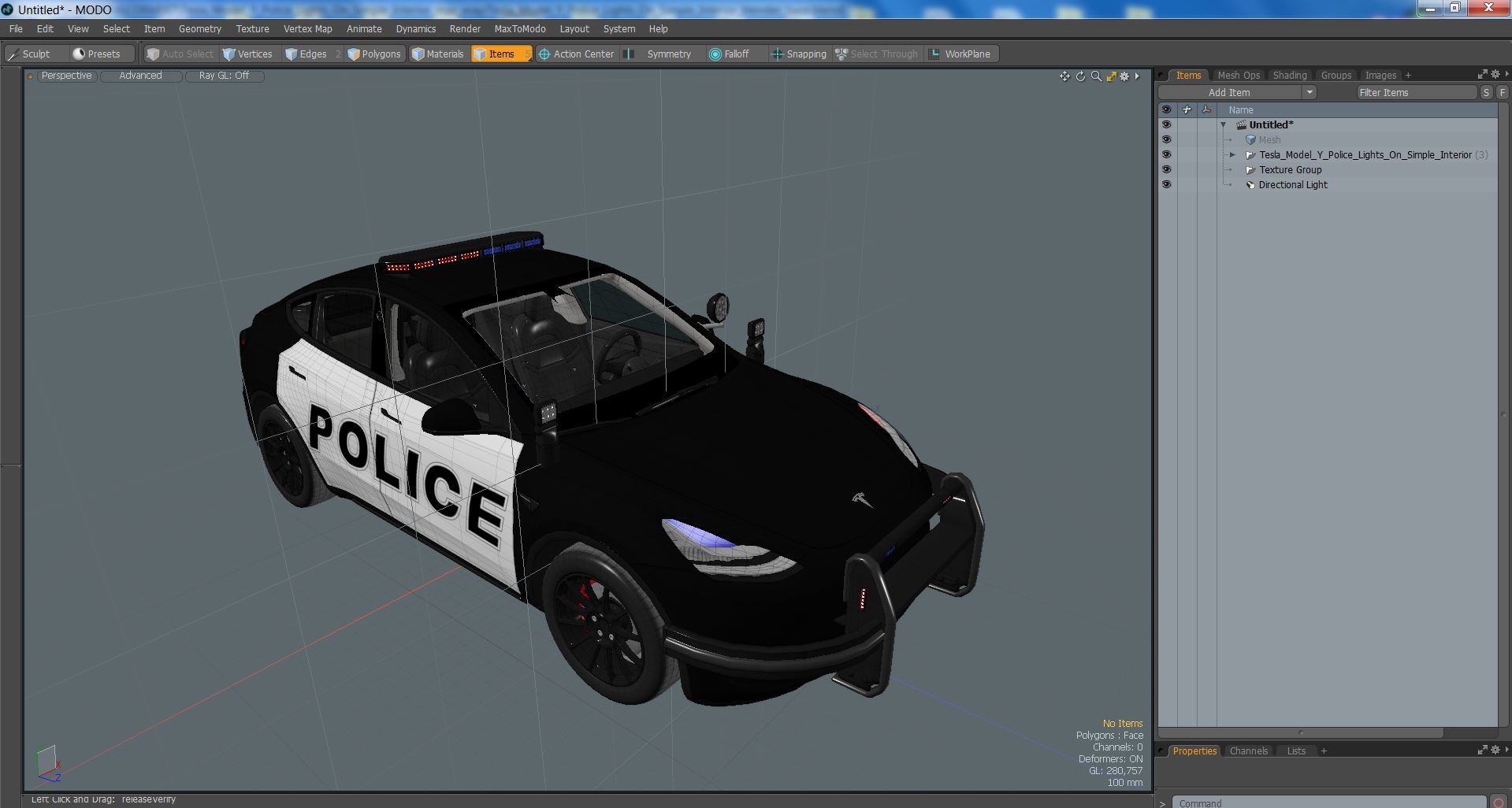Viewport: 1512px width, 808px height.
Task: Click the axis/transform column header icon
Action: click(x=1206, y=109)
